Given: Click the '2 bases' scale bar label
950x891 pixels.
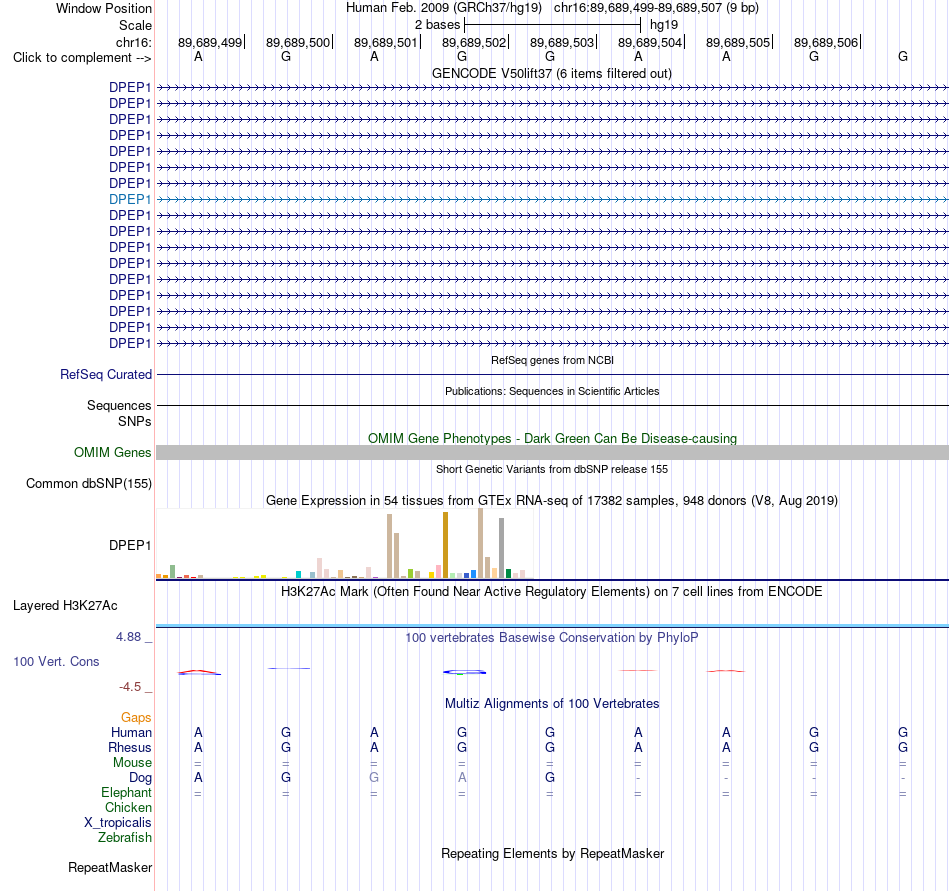Looking at the screenshot, I should 437,25.
